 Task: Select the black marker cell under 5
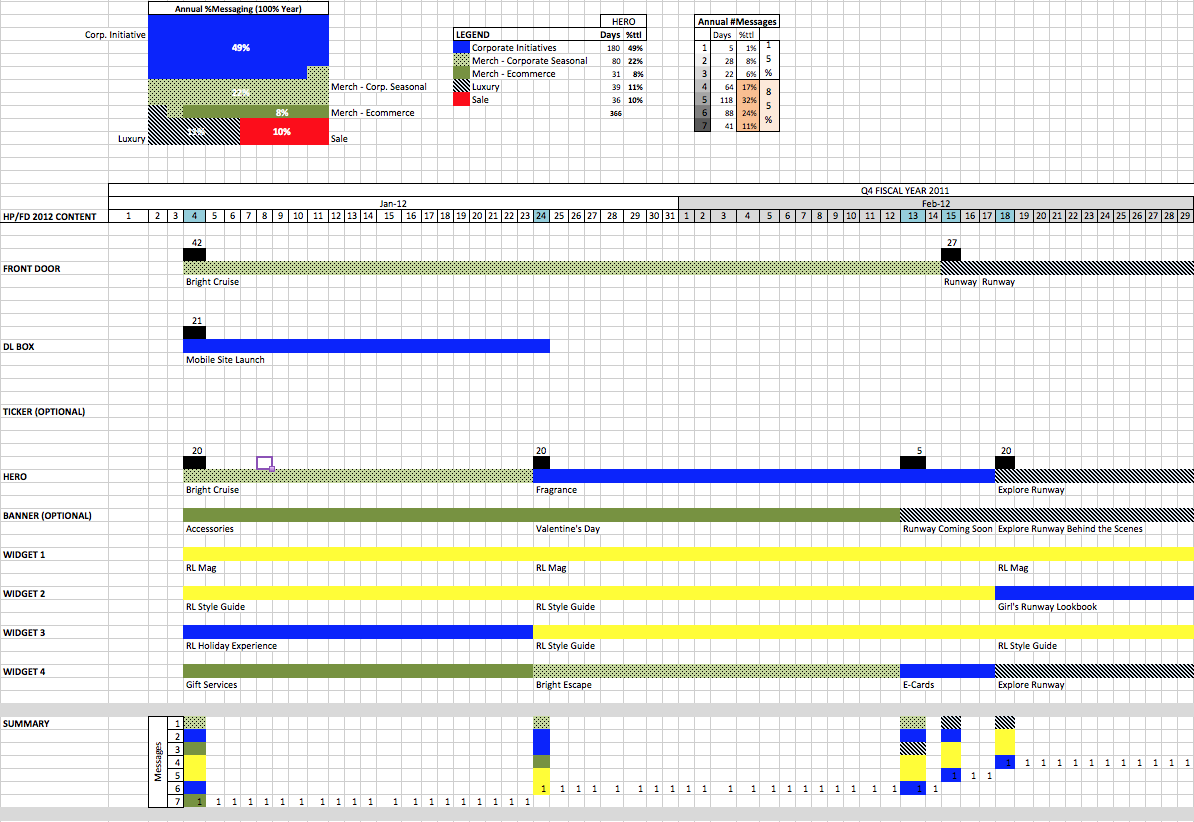click(x=912, y=463)
